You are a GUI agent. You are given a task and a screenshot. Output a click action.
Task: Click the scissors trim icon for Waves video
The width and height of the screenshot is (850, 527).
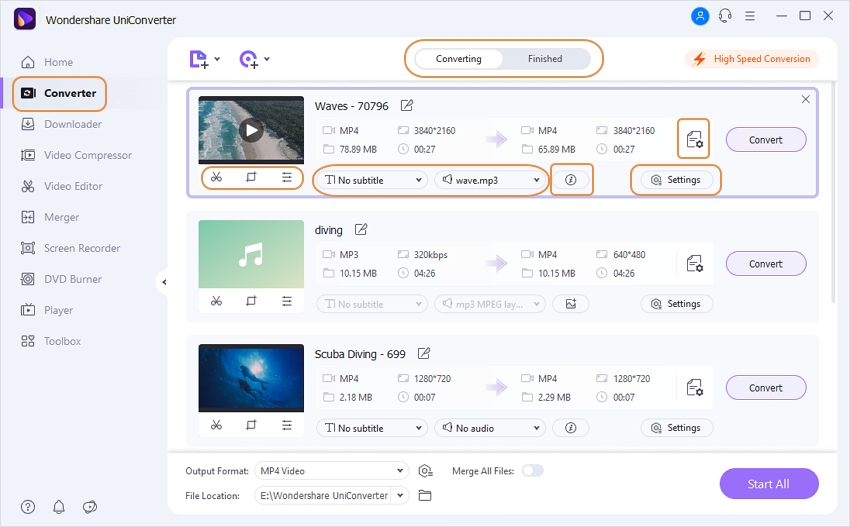coord(216,178)
